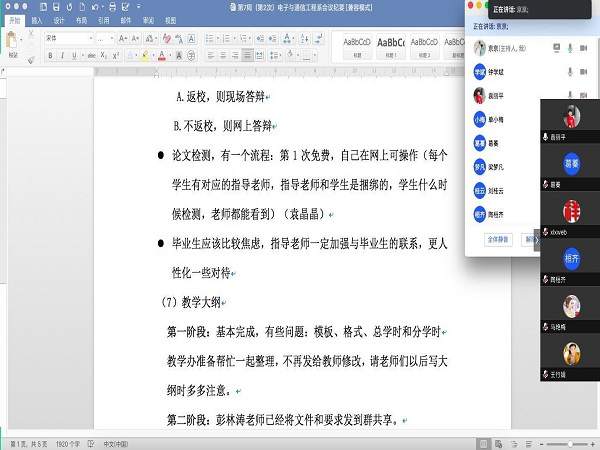The width and height of the screenshot is (600, 450).
Task: Open the numbered list dropdown arrow
Action: click(235, 38)
